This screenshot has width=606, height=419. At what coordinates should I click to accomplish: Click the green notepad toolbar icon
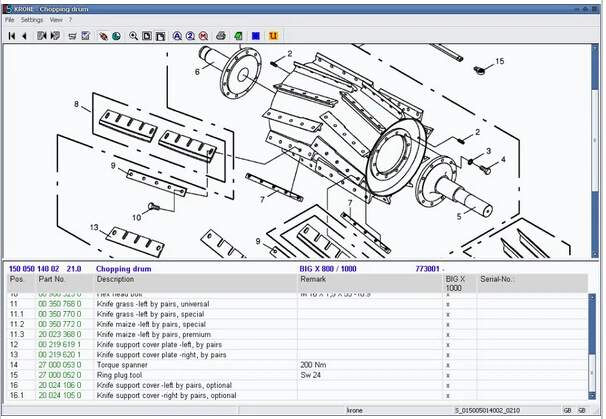(238, 36)
